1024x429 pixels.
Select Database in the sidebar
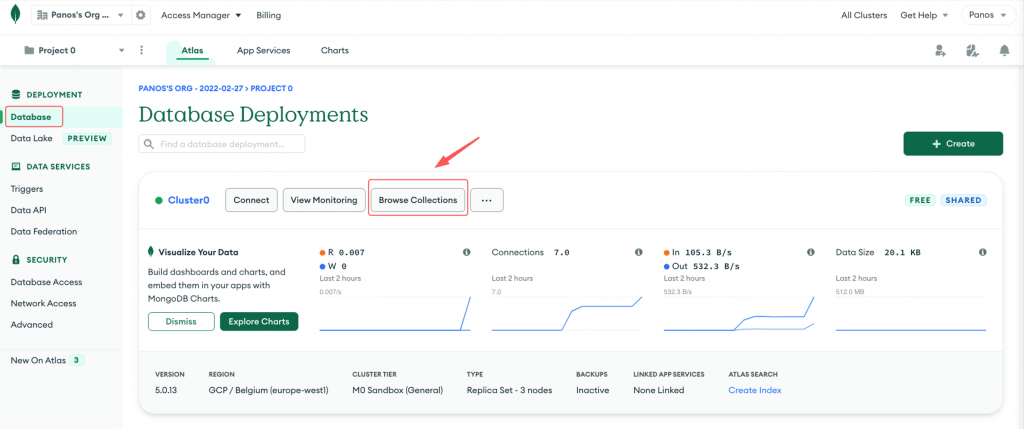coord(31,117)
